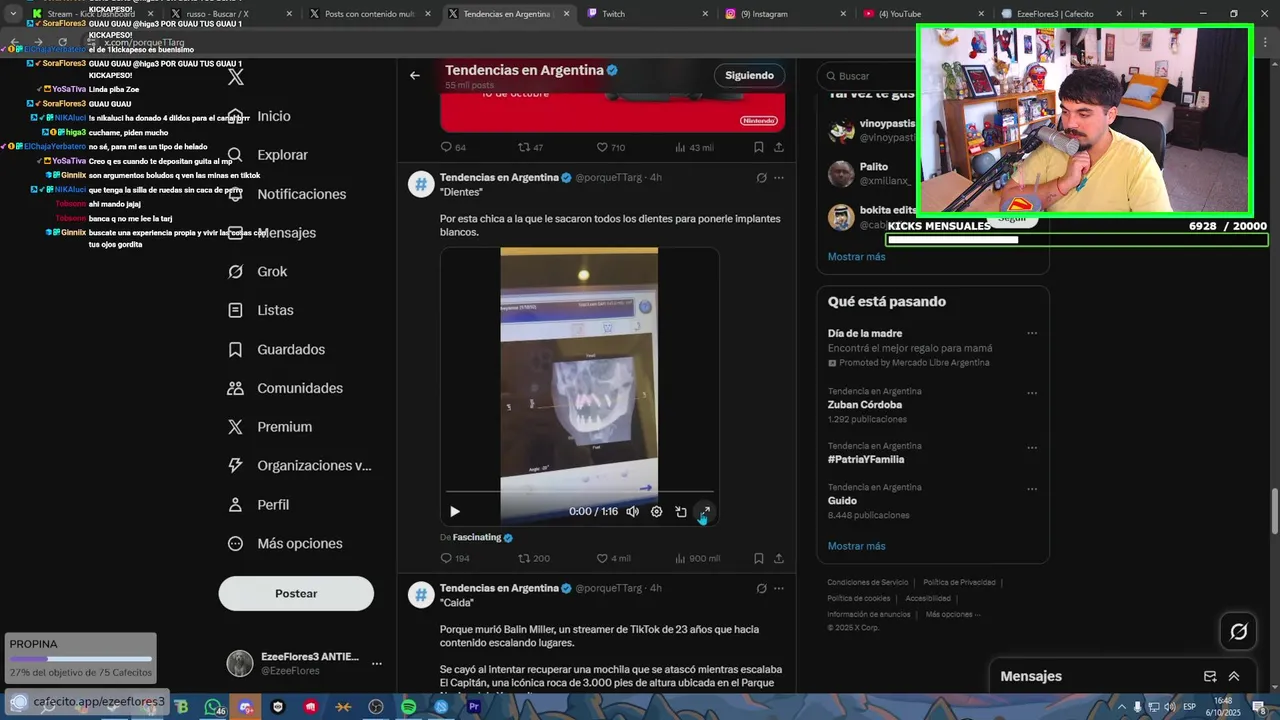1280x720 pixels.
Task: Switch to the YouTube browser tab
Action: 925,14
